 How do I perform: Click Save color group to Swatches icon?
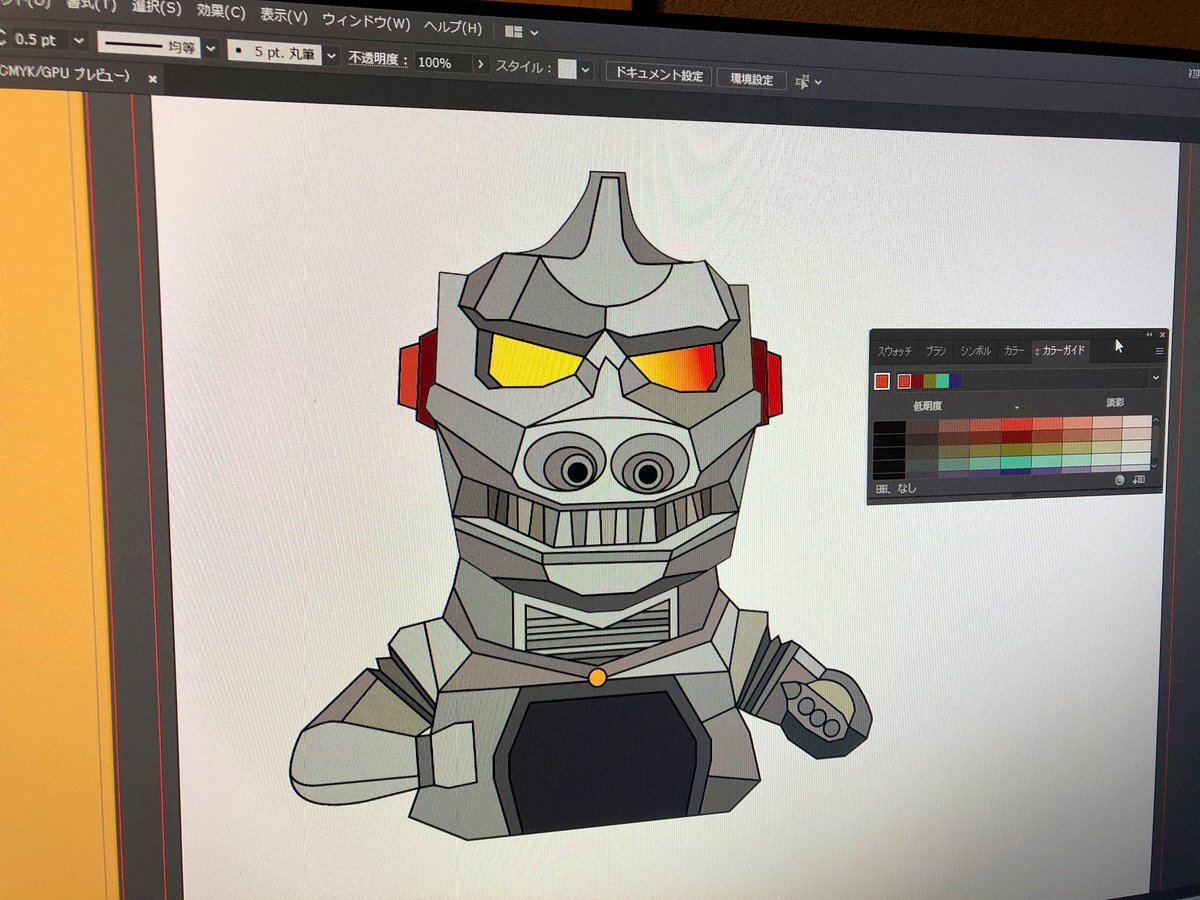point(1138,481)
